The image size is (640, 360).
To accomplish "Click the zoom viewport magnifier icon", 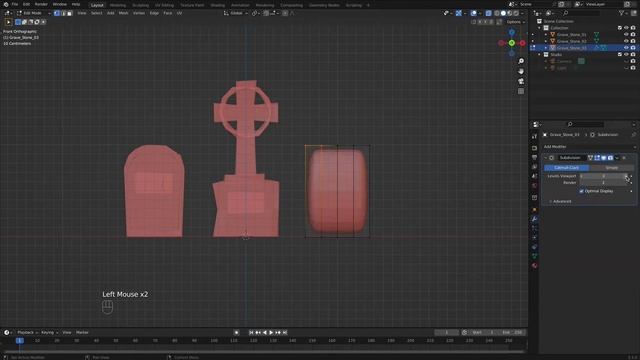I will click(521, 61).
